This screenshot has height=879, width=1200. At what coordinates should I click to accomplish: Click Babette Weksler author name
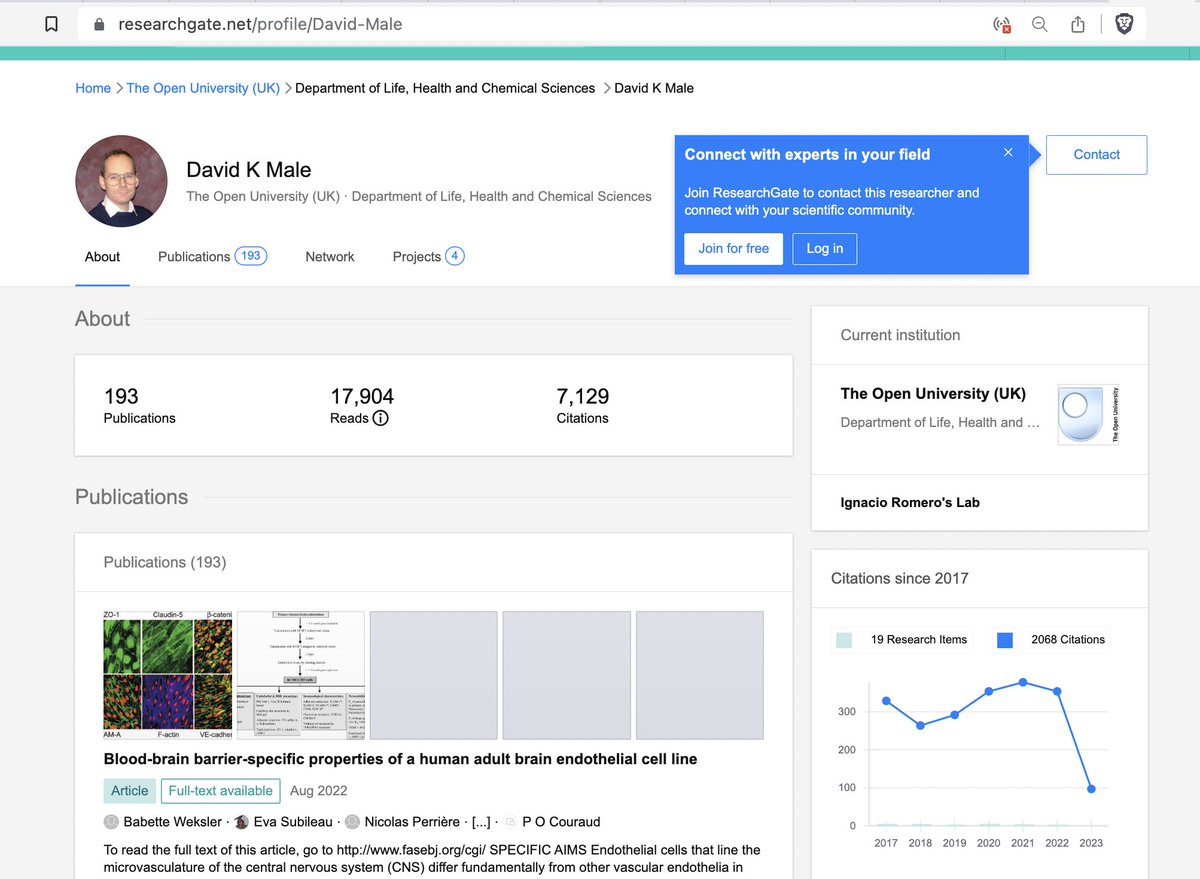[173, 822]
